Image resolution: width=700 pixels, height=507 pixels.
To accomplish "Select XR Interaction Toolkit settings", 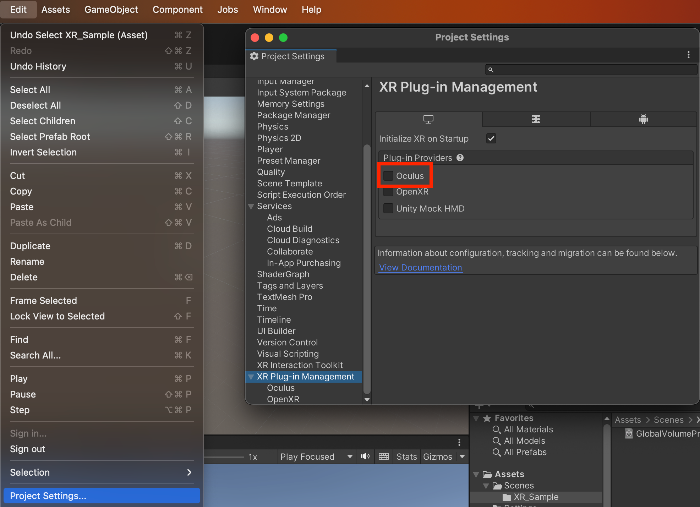I will click(300, 365).
